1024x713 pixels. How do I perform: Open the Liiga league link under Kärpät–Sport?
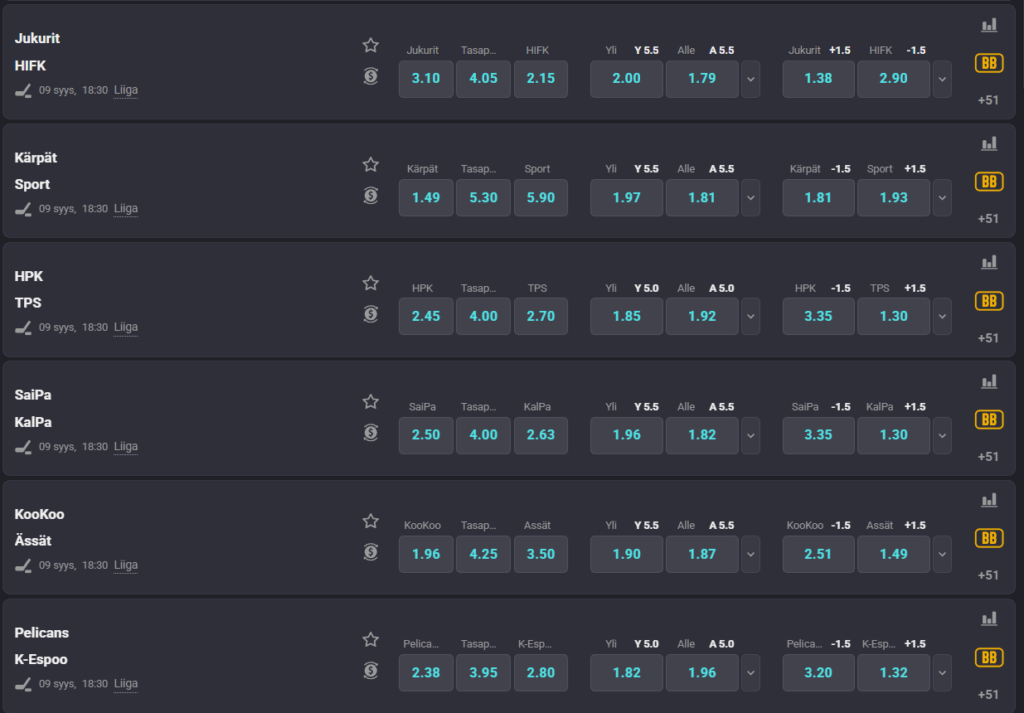[x=126, y=208]
